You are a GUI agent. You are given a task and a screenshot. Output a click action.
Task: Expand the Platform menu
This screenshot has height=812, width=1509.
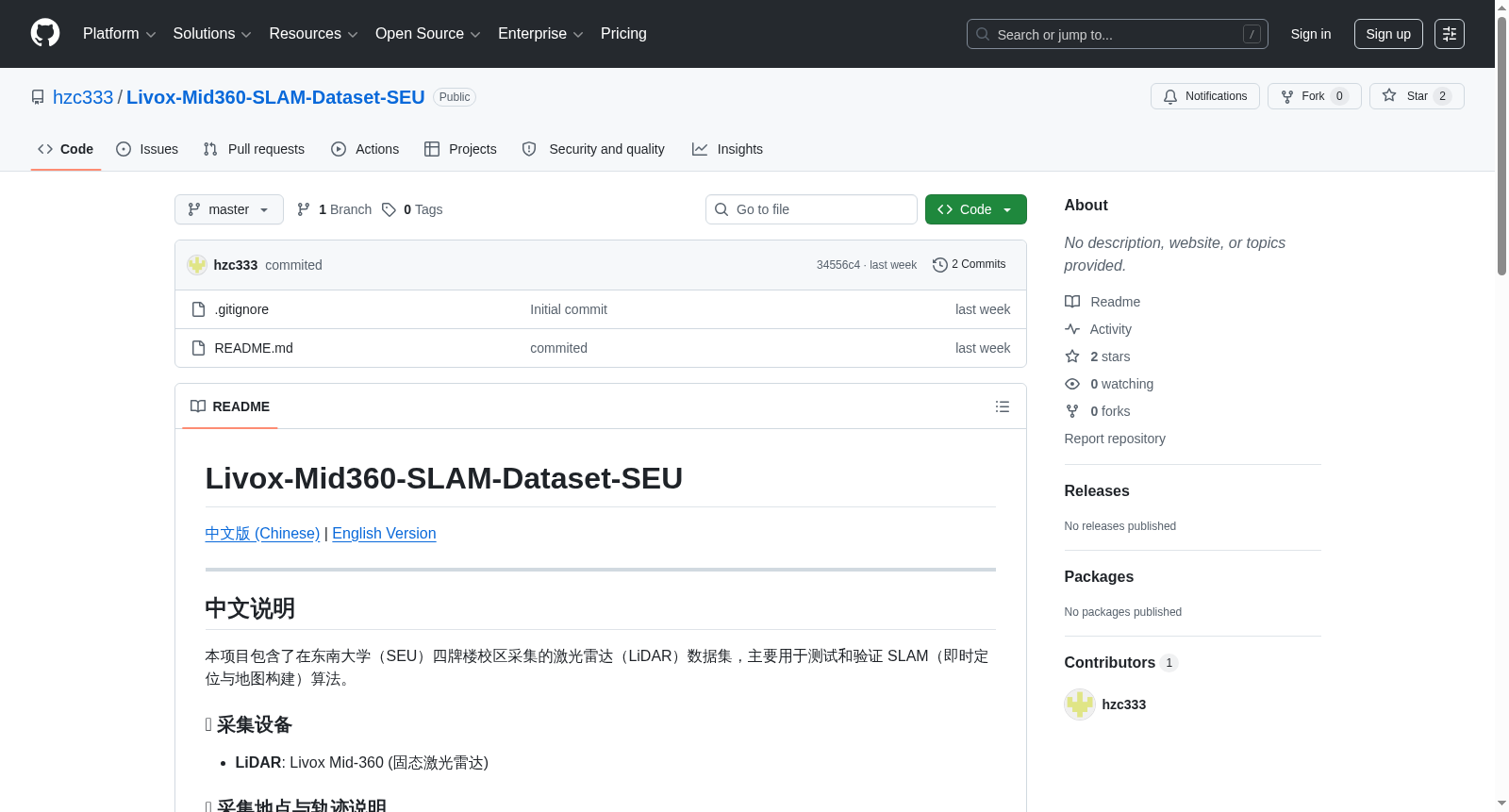click(x=119, y=34)
